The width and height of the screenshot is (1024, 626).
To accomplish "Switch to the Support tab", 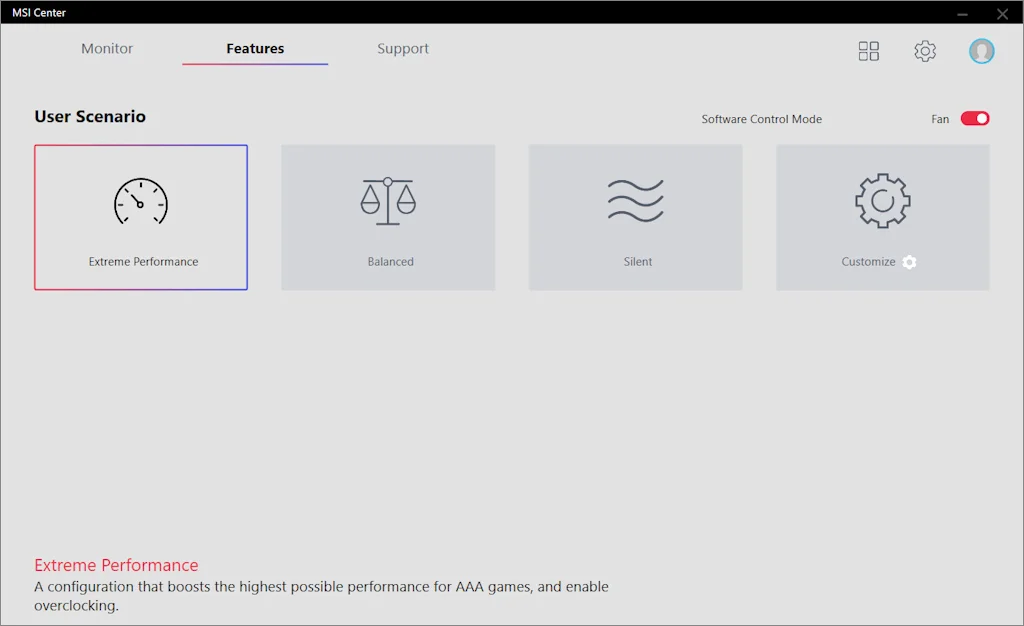I will (403, 49).
